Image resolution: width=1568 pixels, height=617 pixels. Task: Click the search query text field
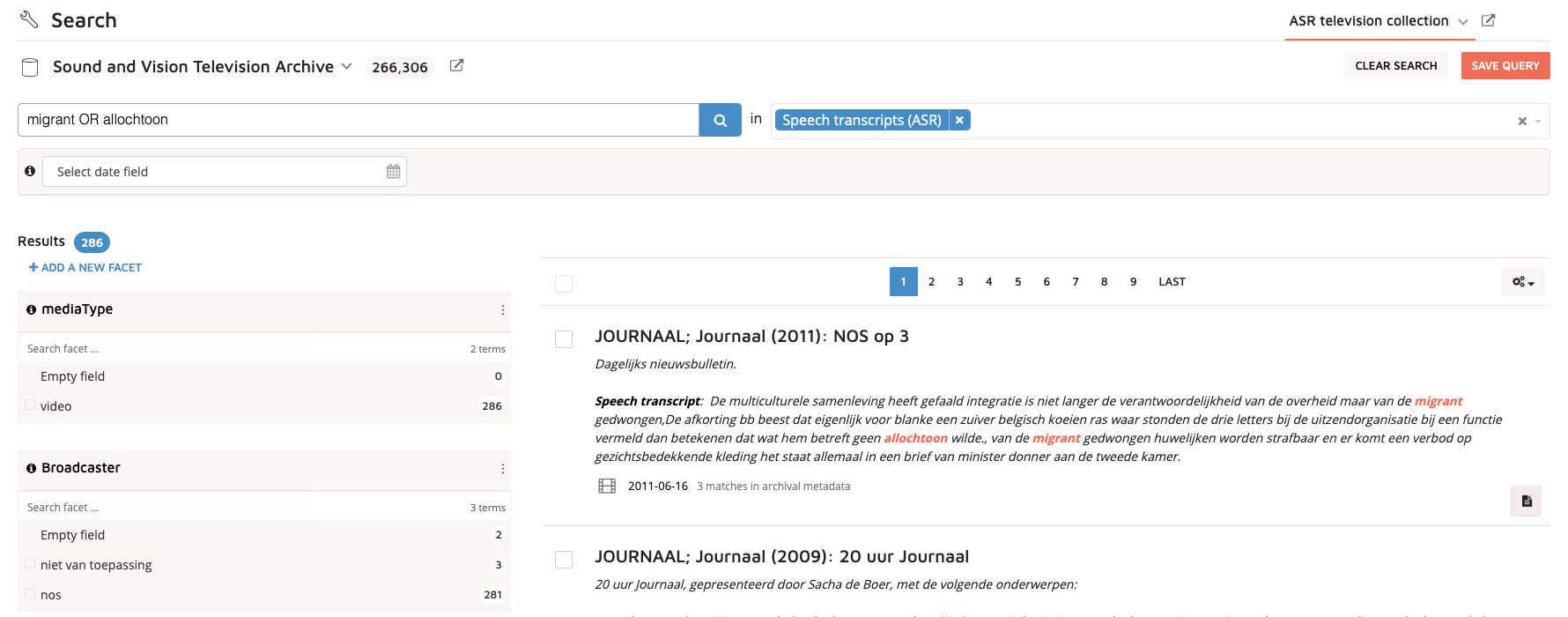[358, 120]
